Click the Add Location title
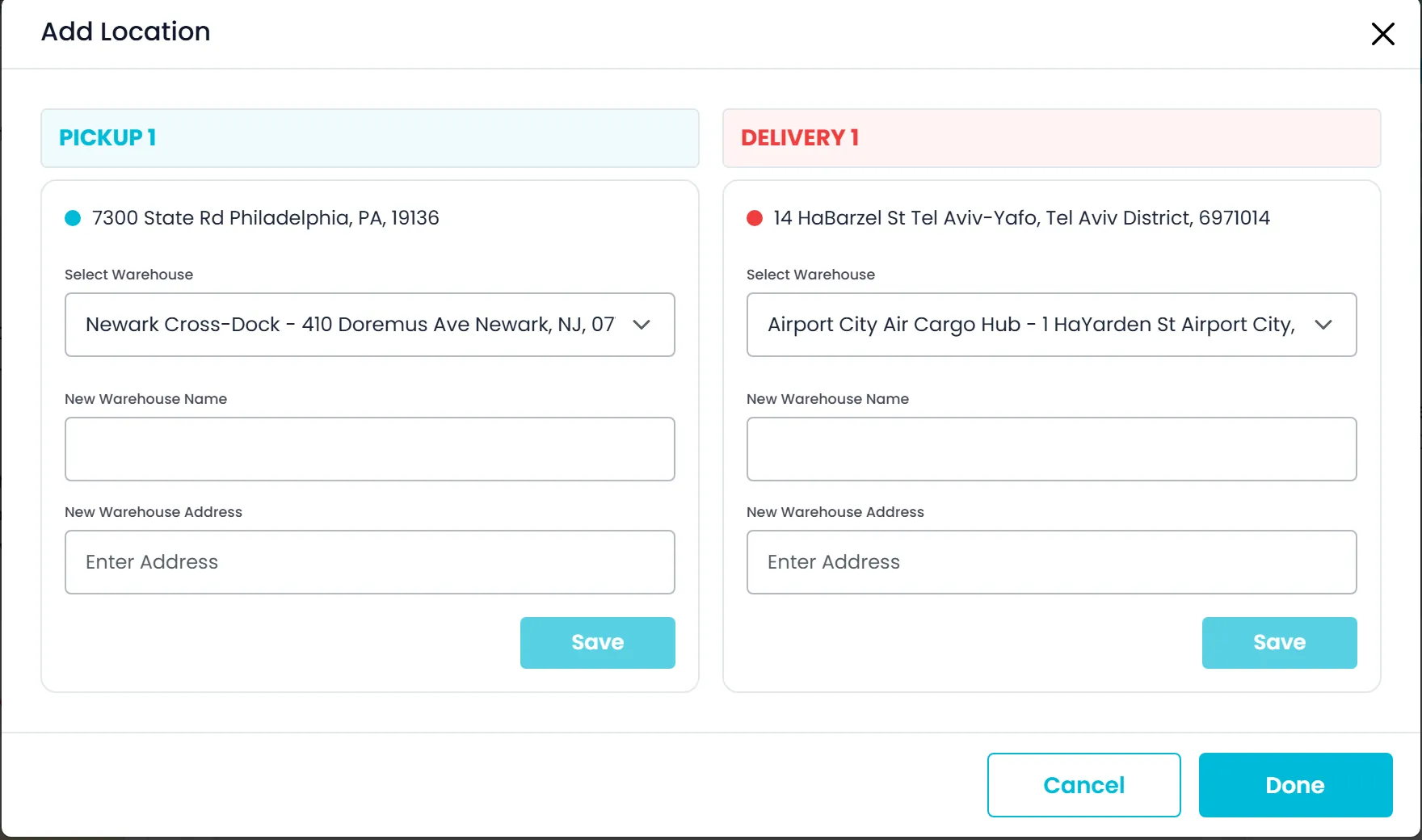 (x=126, y=31)
